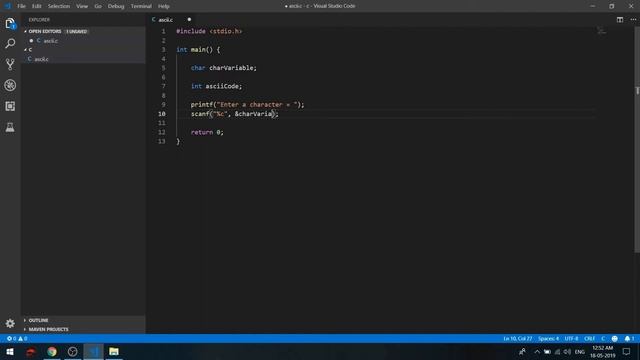Image resolution: width=640 pixels, height=360 pixels.
Task: Click the 'return 0;' line
Action: (207, 132)
